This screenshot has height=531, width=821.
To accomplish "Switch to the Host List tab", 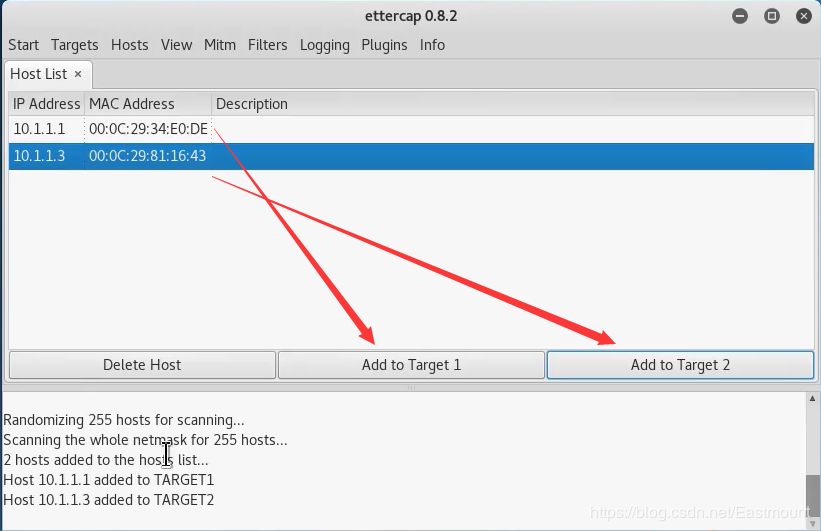I will pos(39,74).
